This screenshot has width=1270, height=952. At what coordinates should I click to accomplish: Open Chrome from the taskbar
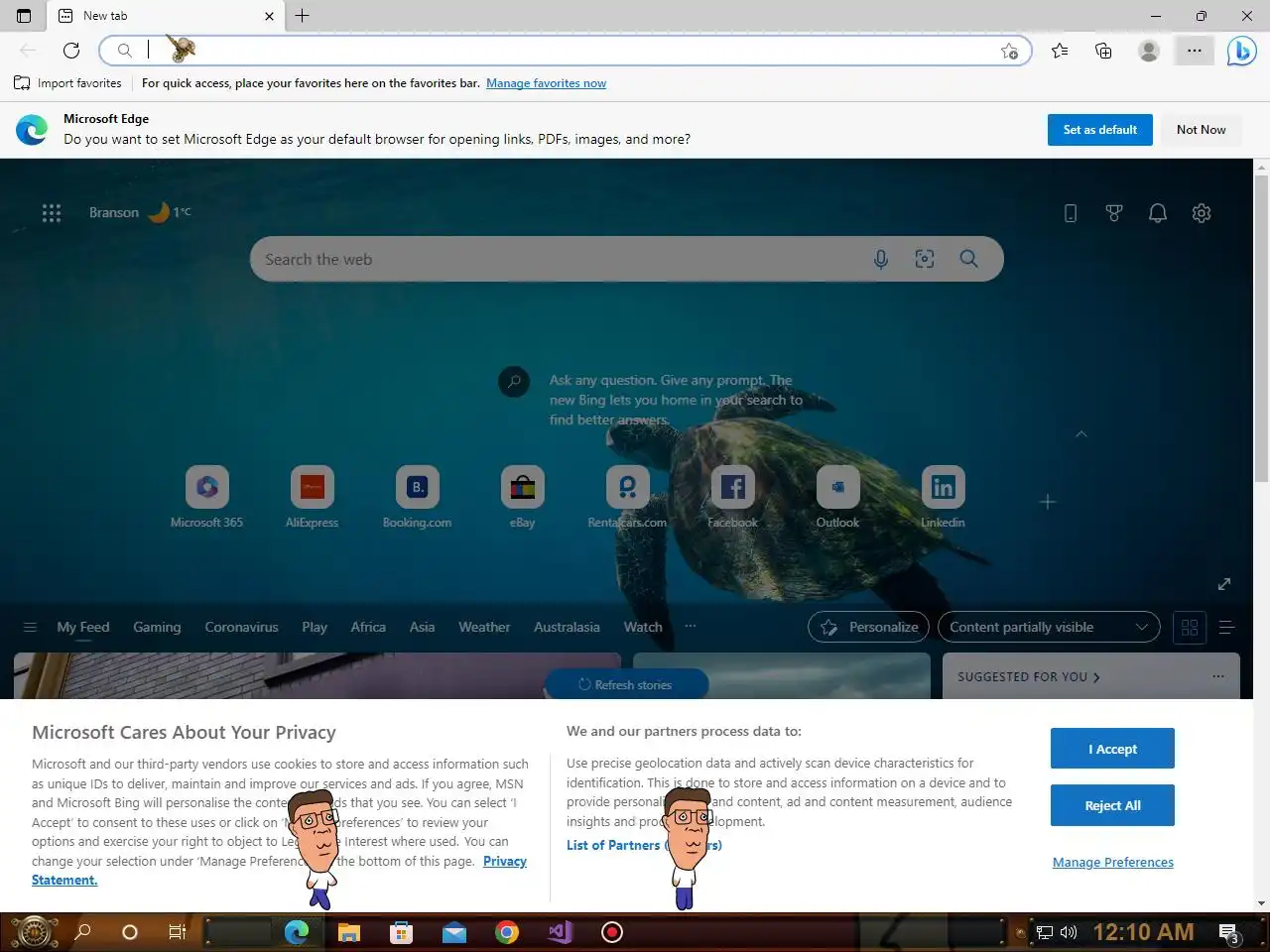pos(507,932)
